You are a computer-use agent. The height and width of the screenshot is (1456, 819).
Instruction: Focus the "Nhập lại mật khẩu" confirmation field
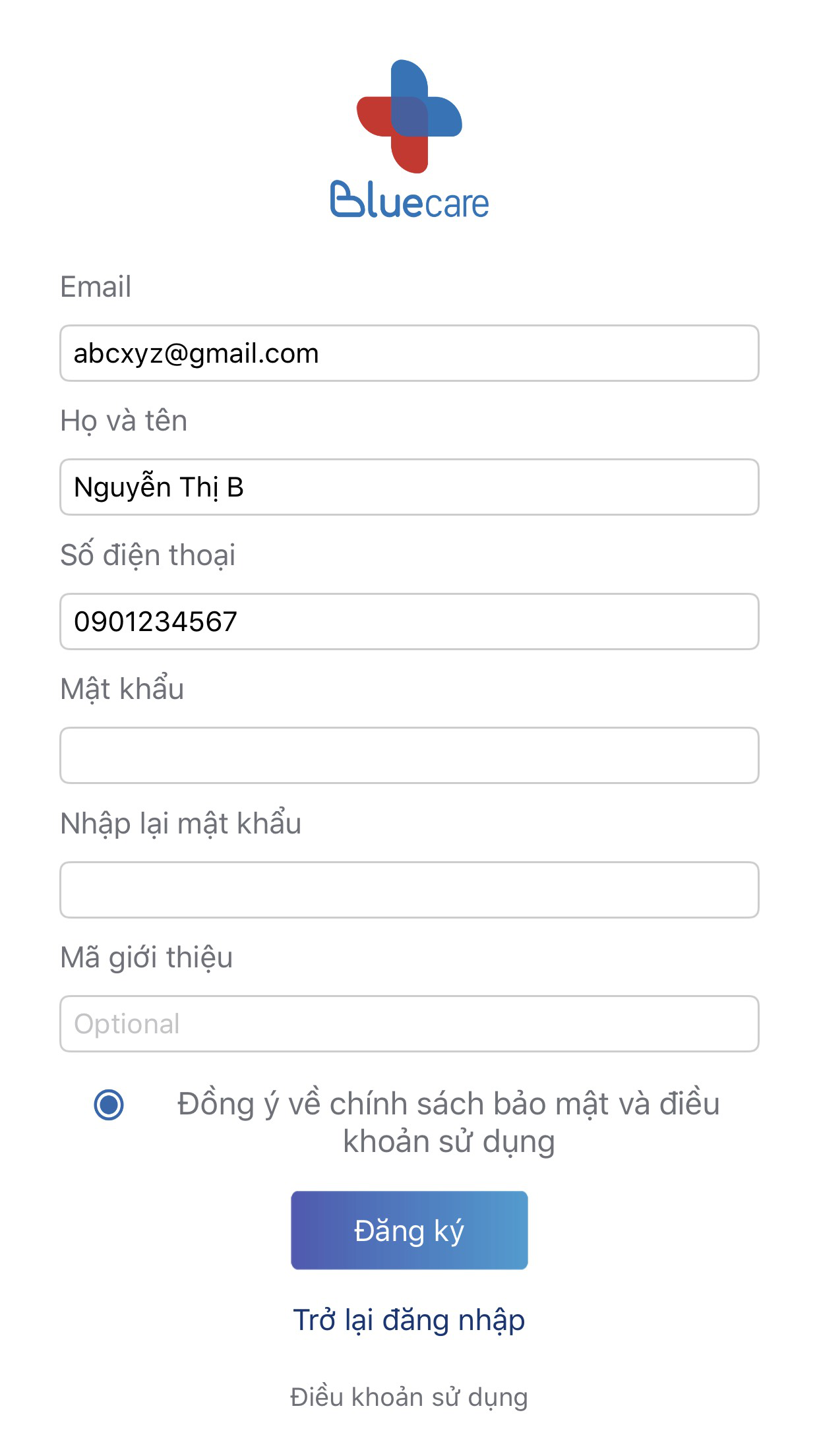click(409, 890)
